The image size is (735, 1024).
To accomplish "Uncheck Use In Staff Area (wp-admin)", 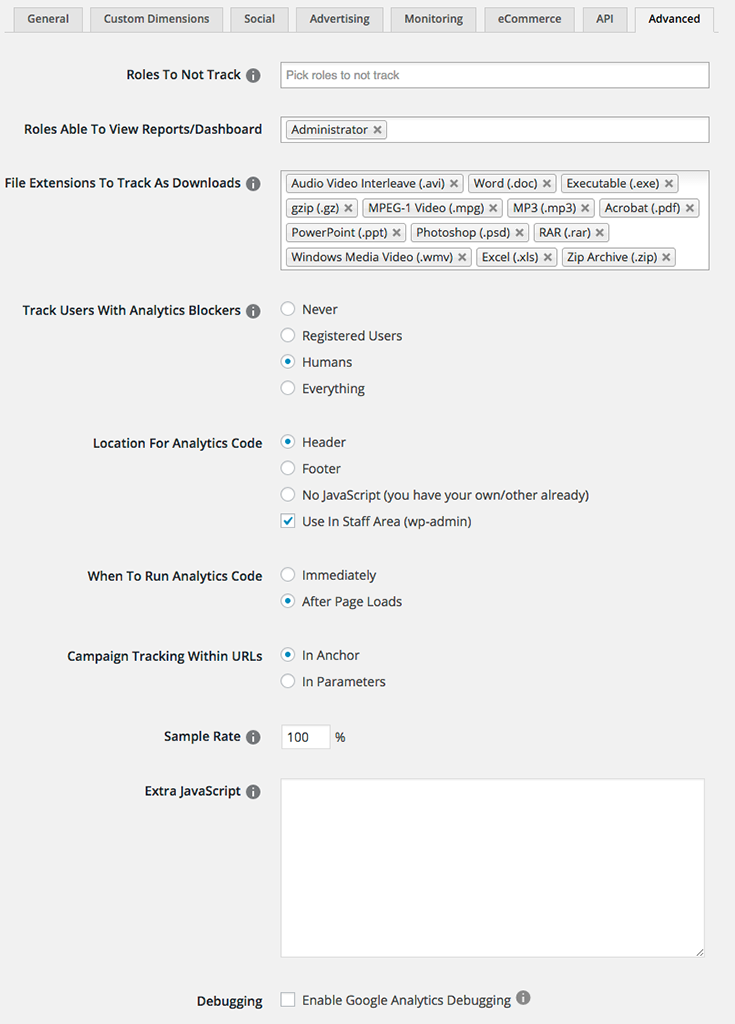I will click(288, 521).
